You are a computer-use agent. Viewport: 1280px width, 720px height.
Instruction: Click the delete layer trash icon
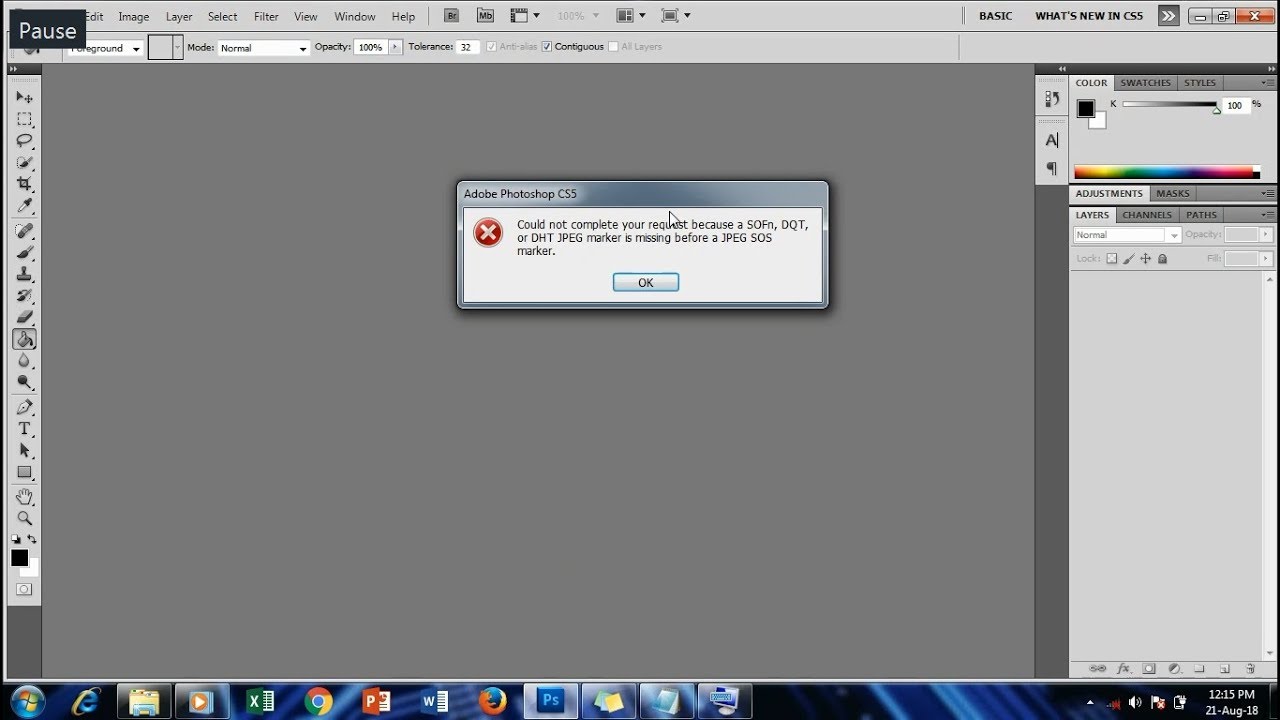click(x=1250, y=668)
